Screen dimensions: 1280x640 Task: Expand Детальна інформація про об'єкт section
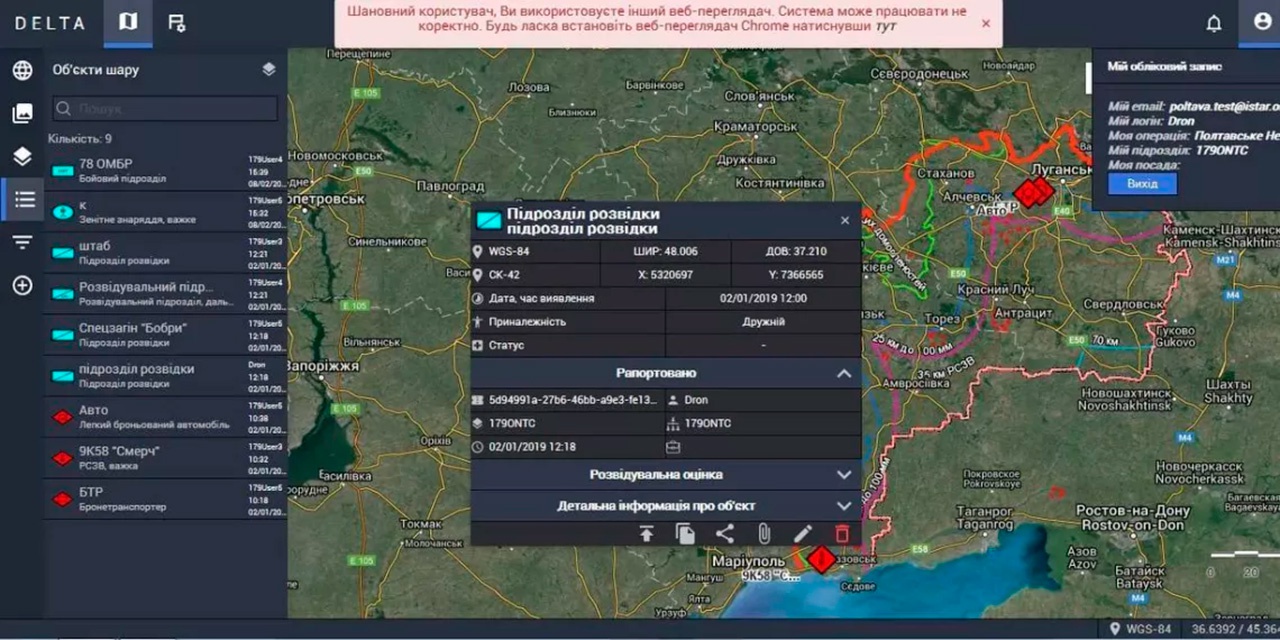coord(843,506)
